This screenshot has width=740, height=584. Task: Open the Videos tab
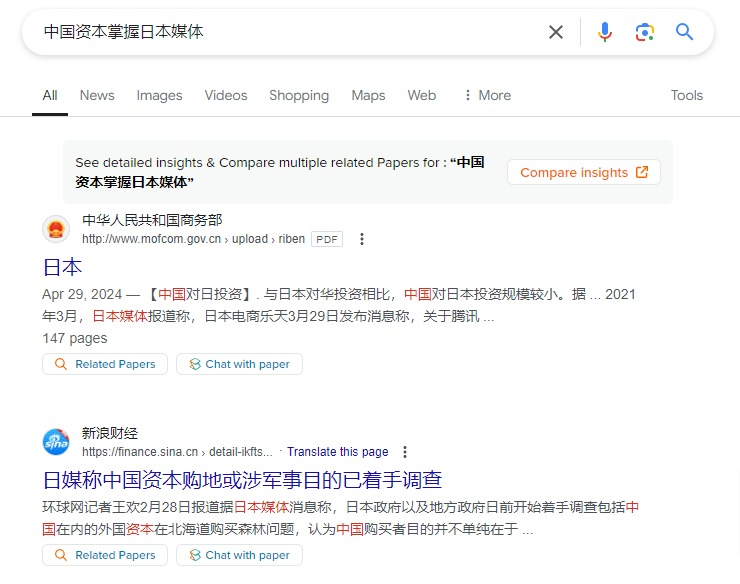pyautogui.click(x=226, y=95)
